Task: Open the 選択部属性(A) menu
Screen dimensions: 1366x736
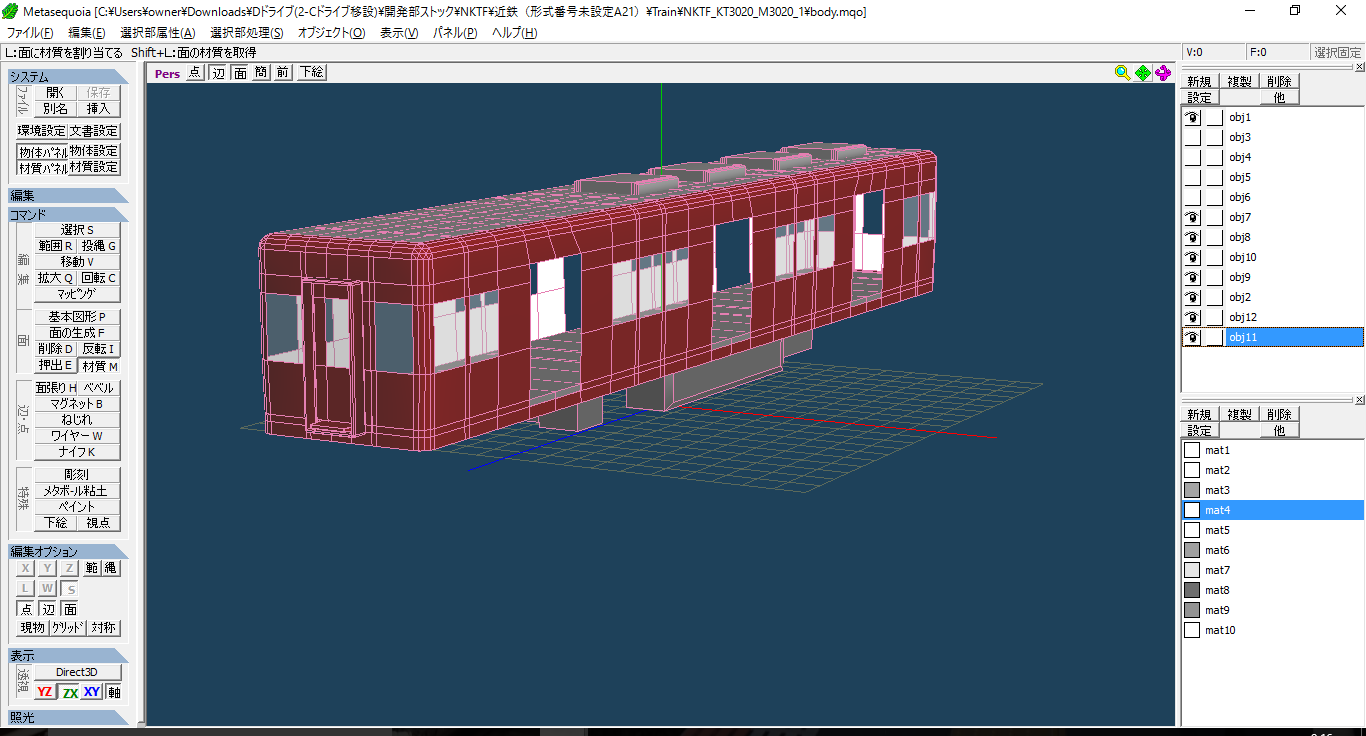Action: pos(158,33)
